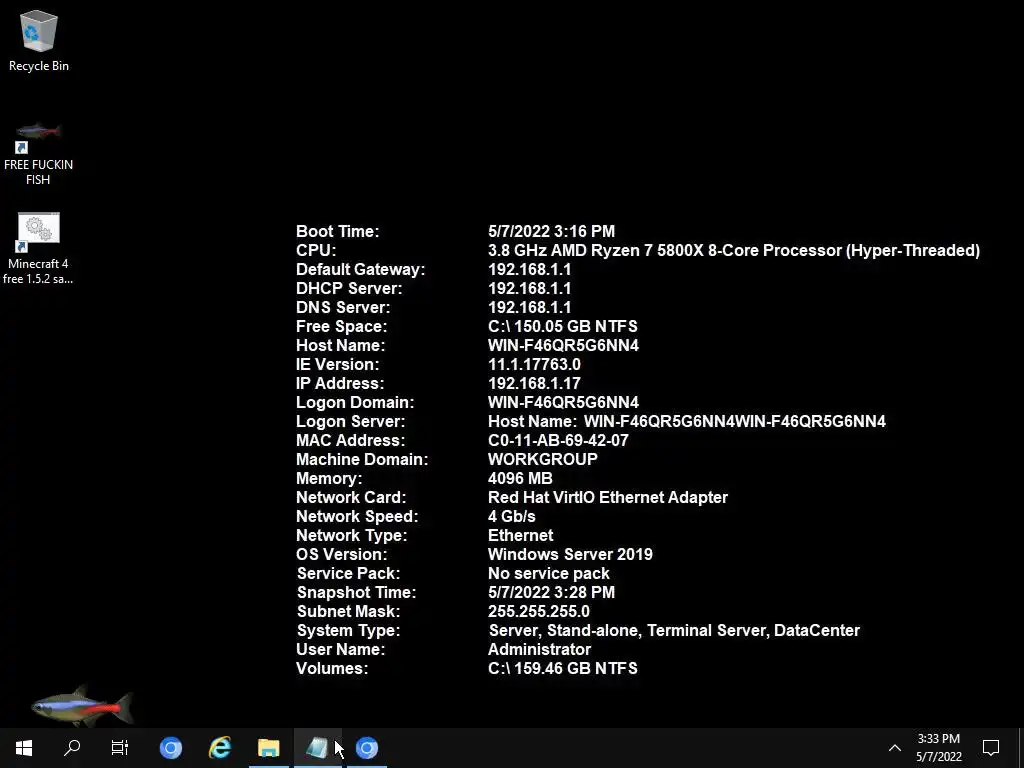Click the Show desktop sliver at taskbar end
This screenshot has height=768, width=1024.
[1021, 748]
